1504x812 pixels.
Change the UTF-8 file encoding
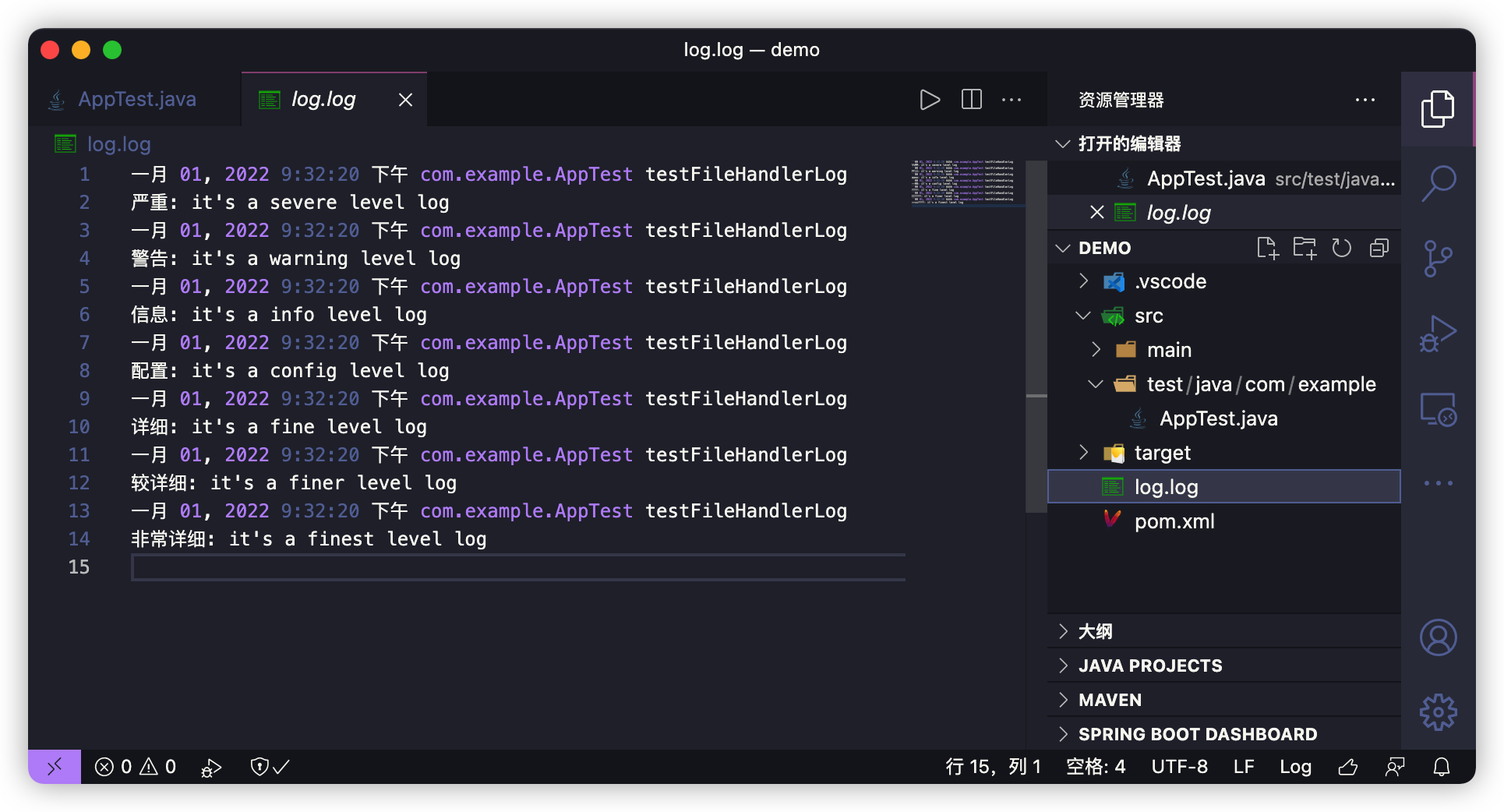coord(1179,767)
